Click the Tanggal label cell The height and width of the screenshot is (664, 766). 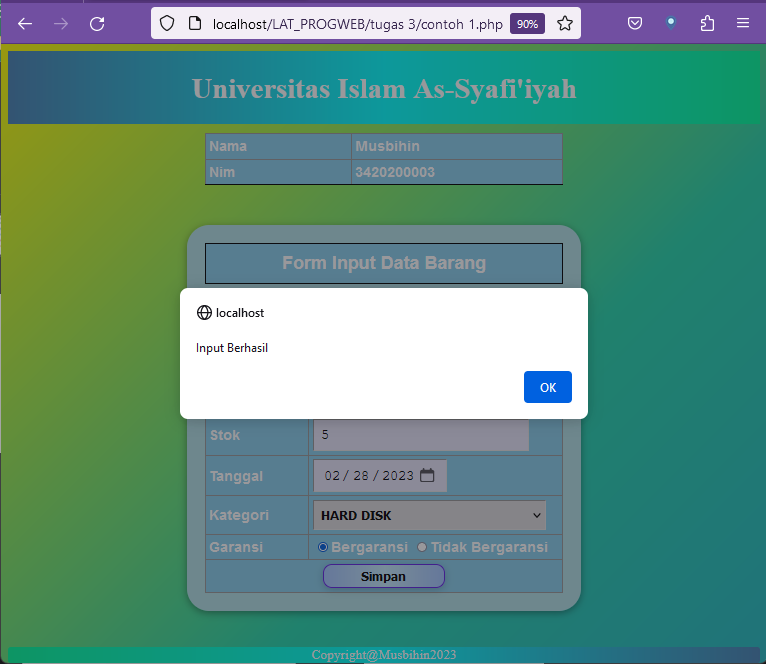point(257,475)
